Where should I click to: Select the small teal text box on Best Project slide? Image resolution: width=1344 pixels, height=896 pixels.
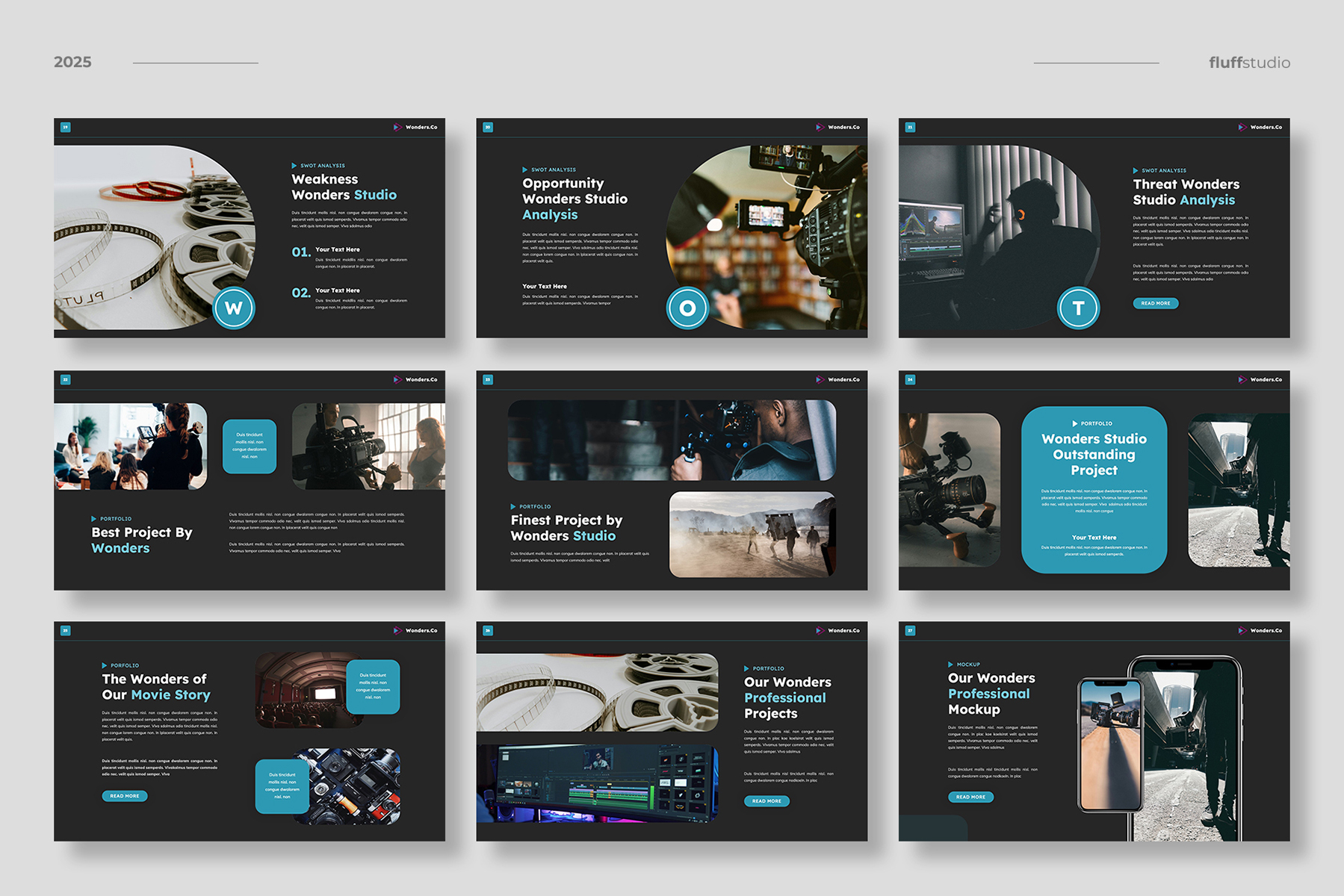250,446
